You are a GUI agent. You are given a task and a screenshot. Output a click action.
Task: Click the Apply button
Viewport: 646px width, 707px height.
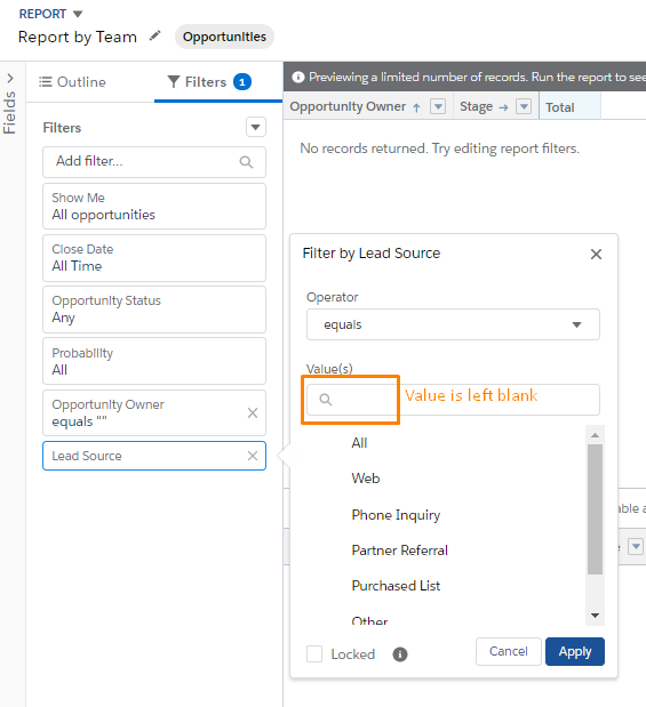click(x=575, y=652)
